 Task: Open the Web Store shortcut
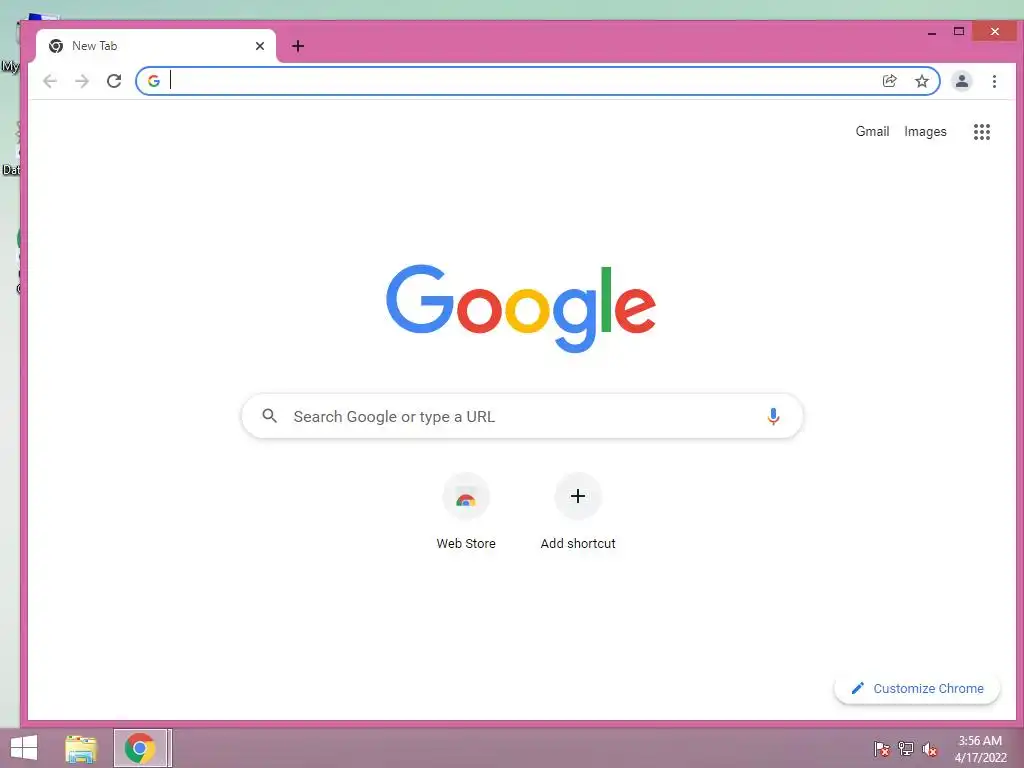(466, 513)
